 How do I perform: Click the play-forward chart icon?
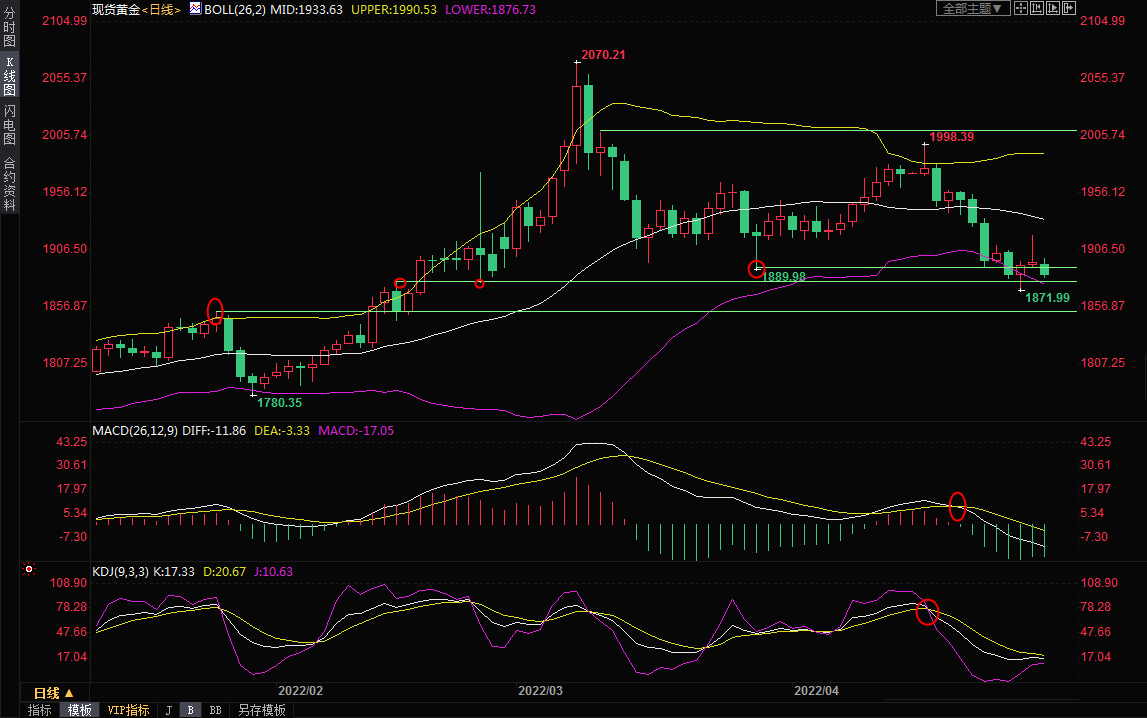click(x=1052, y=8)
